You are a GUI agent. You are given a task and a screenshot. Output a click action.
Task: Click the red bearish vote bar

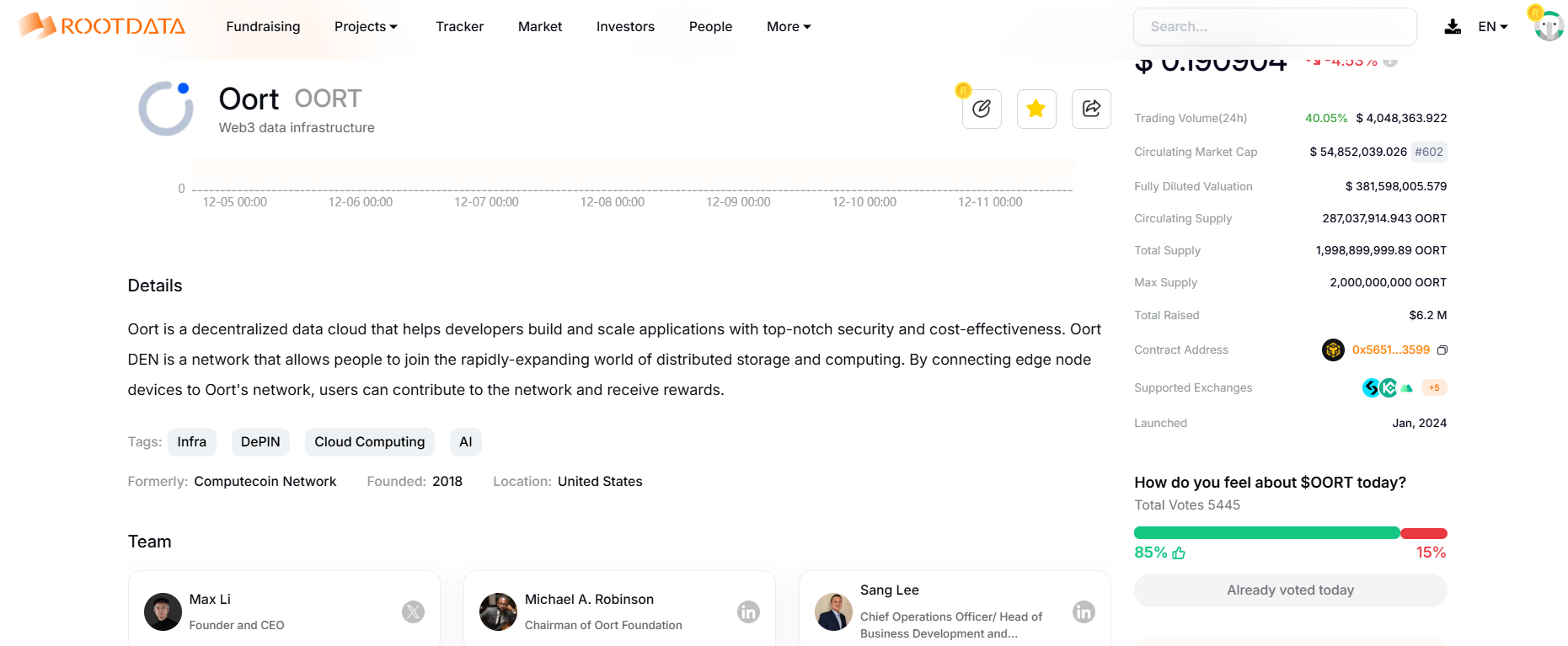coord(1424,533)
